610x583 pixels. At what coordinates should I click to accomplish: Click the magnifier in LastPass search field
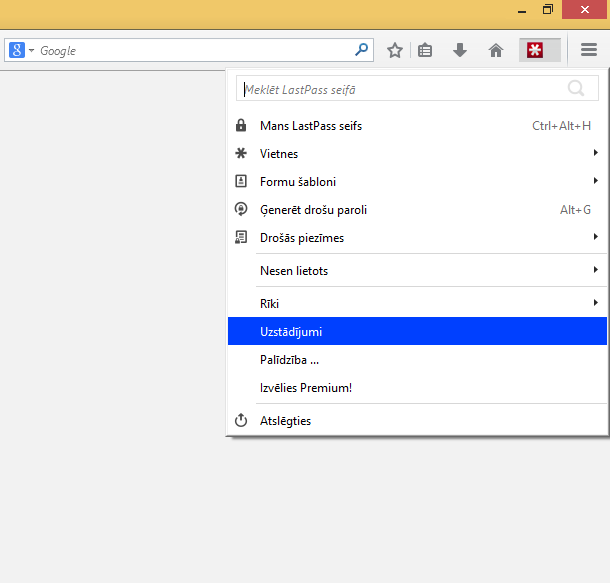click(x=576, y=88)
